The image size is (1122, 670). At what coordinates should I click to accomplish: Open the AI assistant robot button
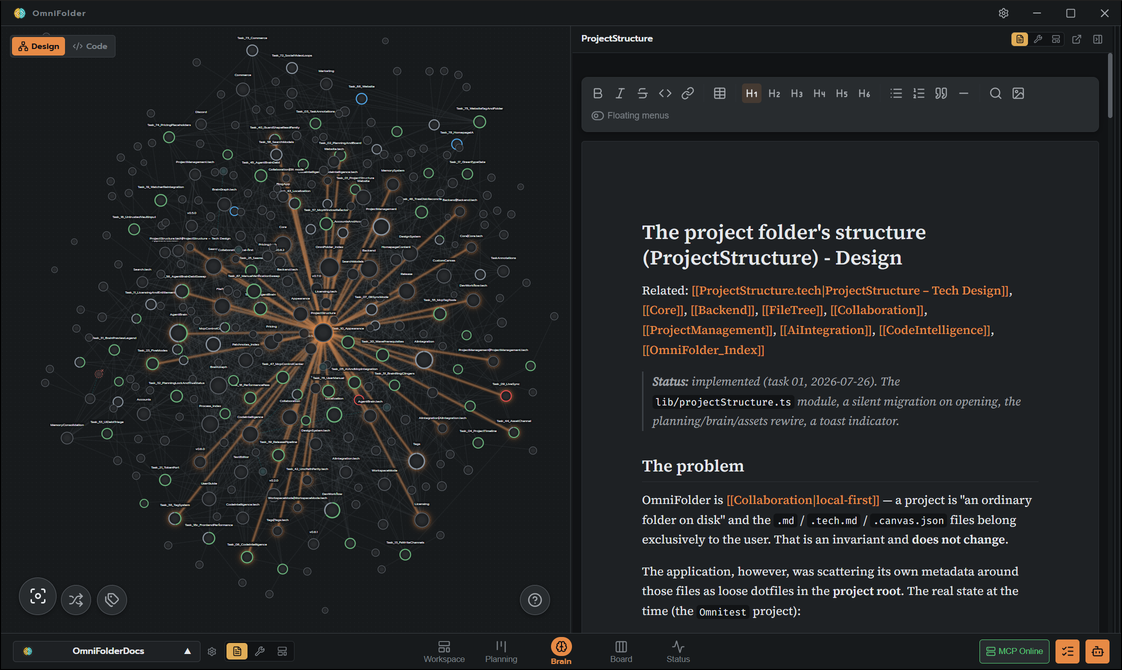point(1097,651)
